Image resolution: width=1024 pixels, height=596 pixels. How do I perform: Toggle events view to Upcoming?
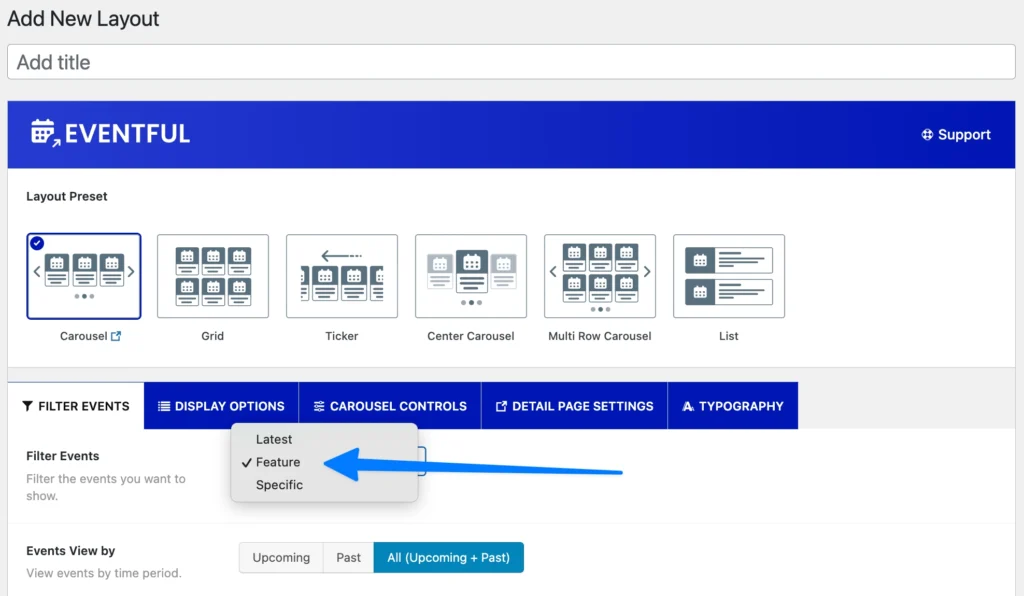tap(281, 557)
